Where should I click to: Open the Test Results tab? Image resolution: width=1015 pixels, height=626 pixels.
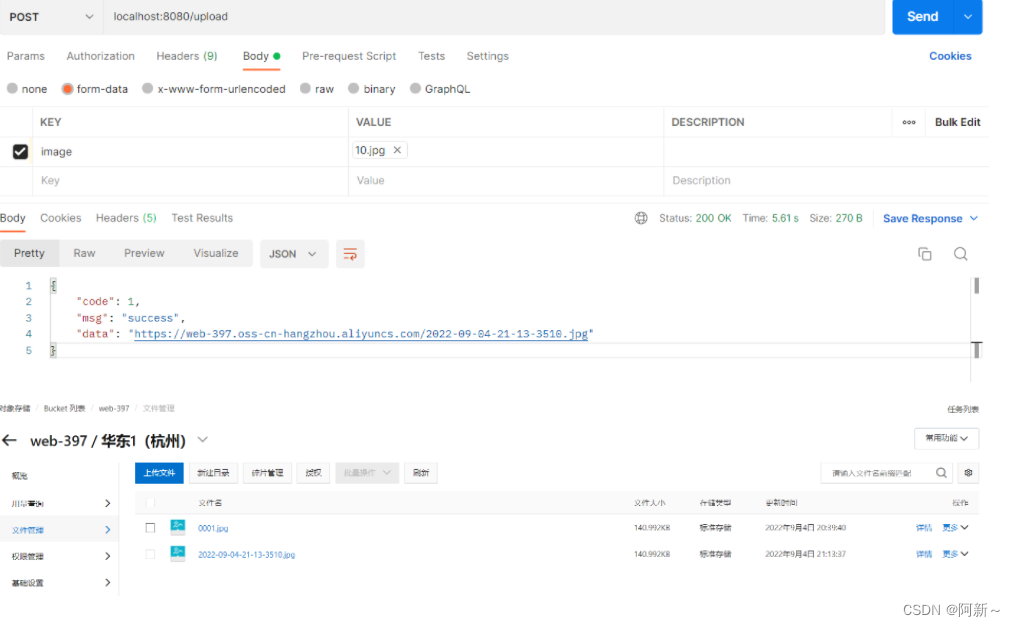(x=202, y=218)
